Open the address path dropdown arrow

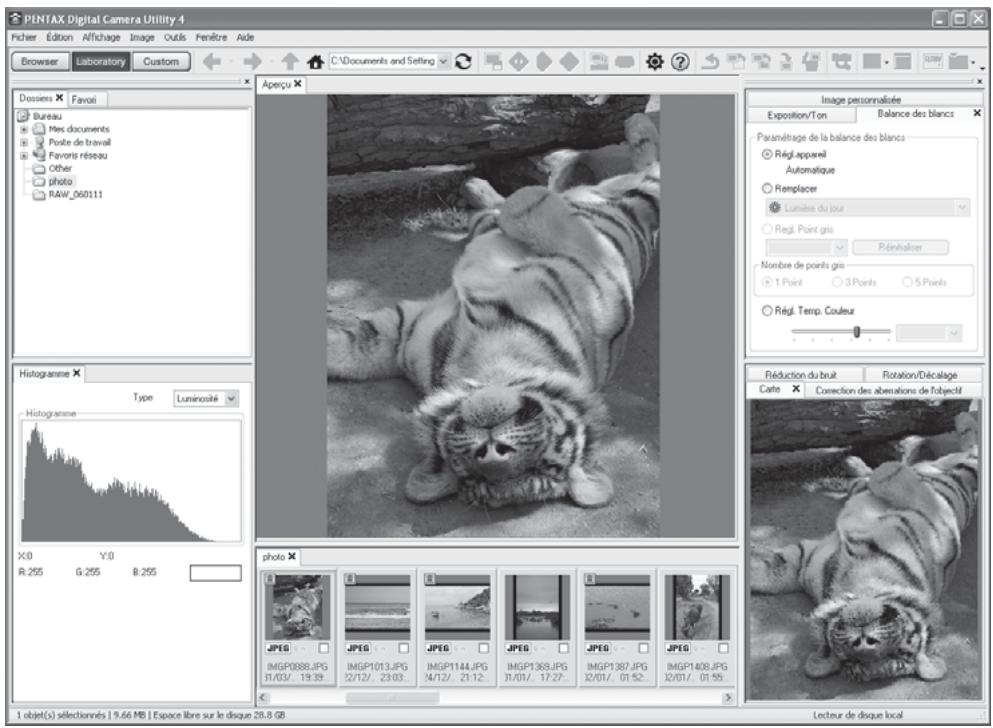point(444,61)
